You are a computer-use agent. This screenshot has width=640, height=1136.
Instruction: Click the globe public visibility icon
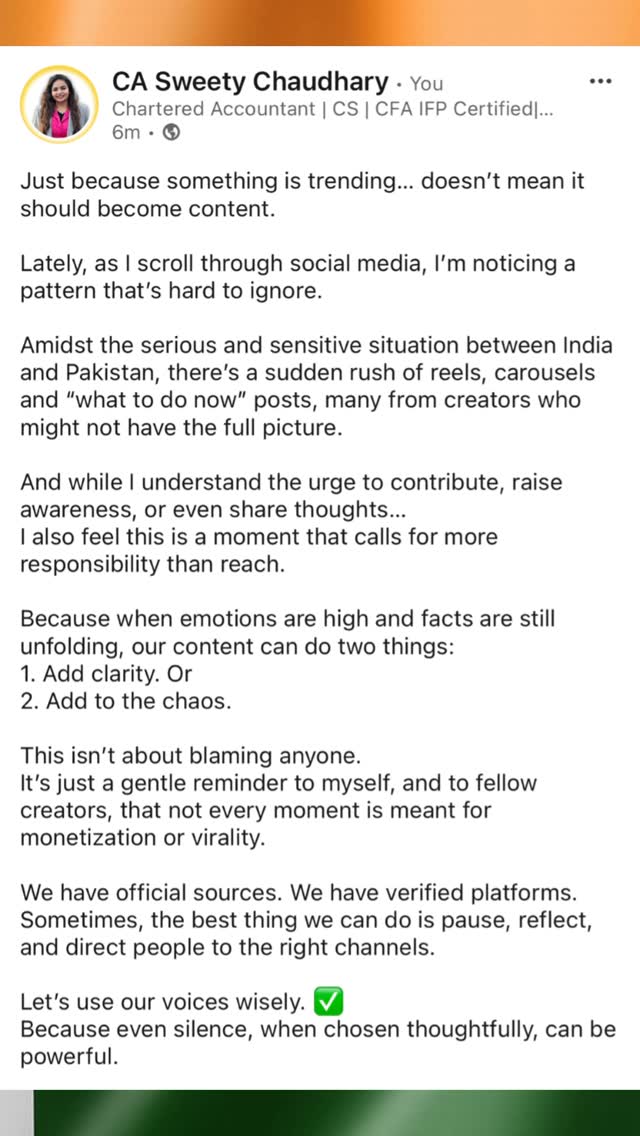pos(171,134)
